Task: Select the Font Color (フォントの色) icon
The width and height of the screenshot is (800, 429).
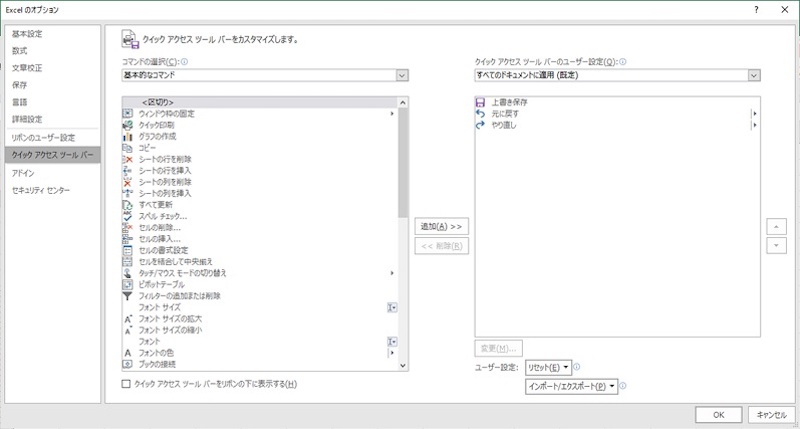Action: coord(128,353)
